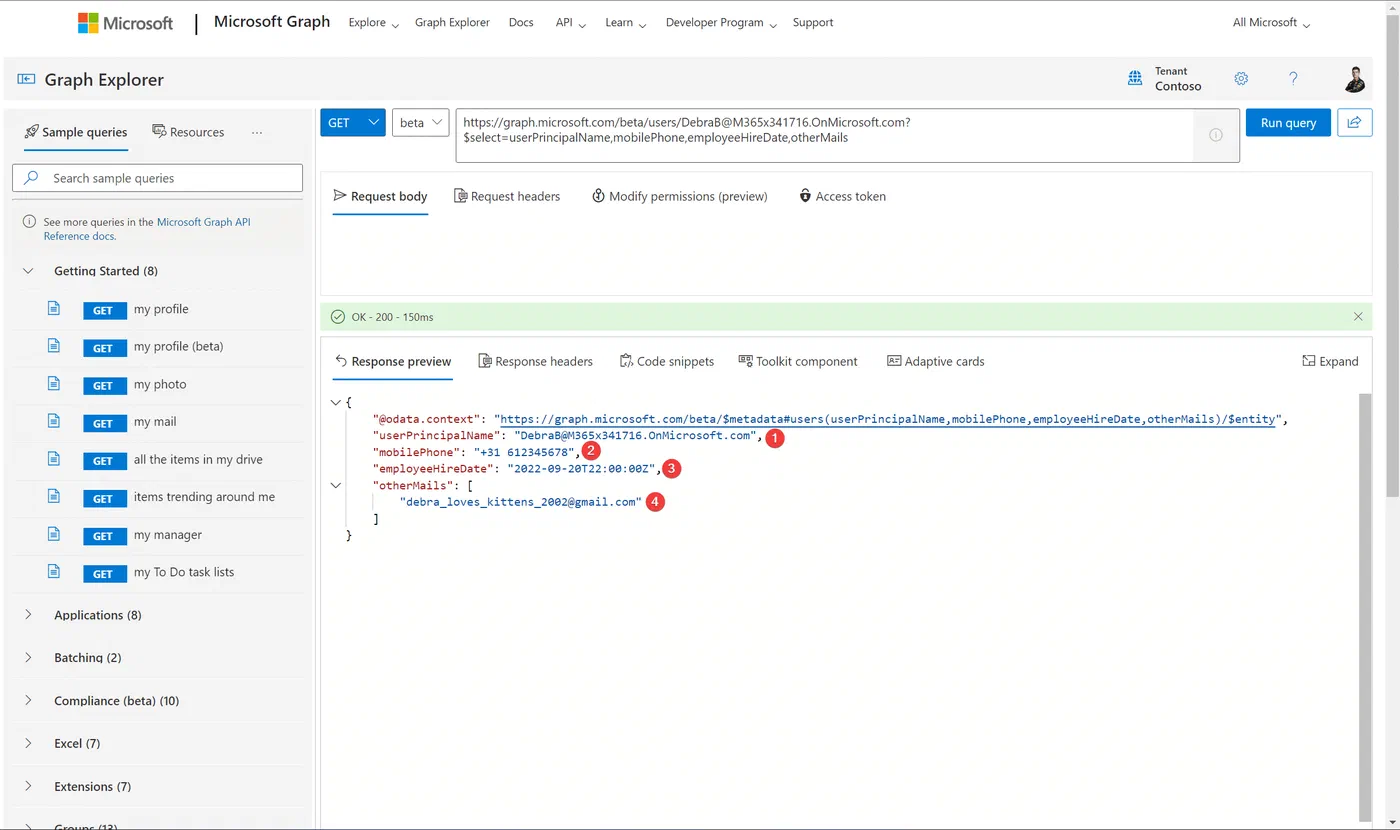This screenshot has width=1400, height=830.
Task: Click the Microsoft logo
Action: click(x=125, y=23)
